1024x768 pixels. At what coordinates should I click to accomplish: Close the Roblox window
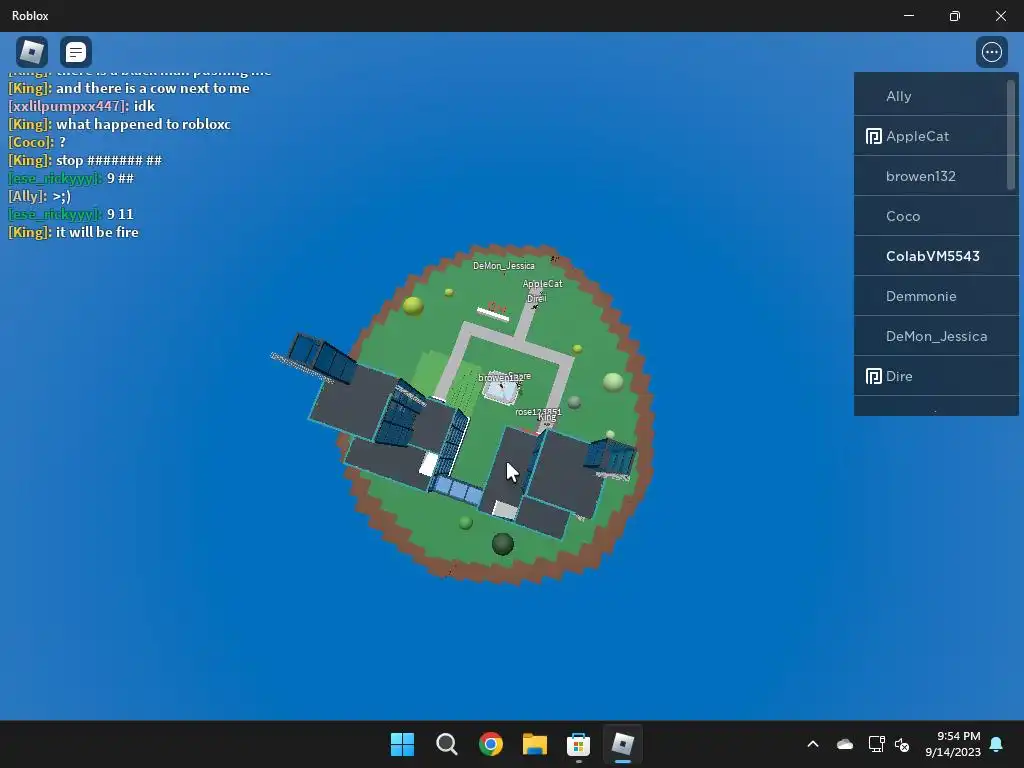[x=1000, y=16]
